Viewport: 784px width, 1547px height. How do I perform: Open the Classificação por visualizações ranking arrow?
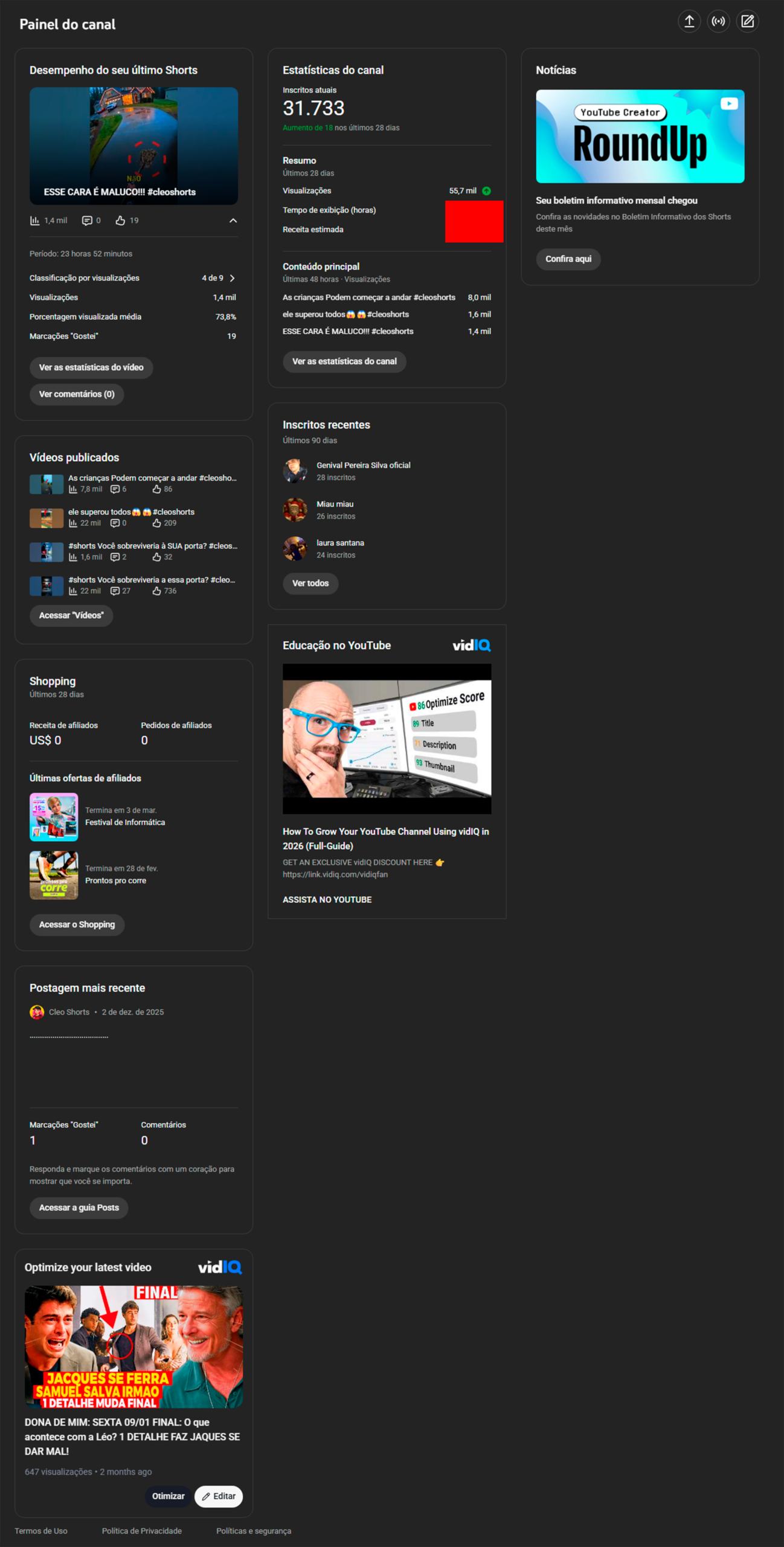pyautogui.click(x=233, y=278)
